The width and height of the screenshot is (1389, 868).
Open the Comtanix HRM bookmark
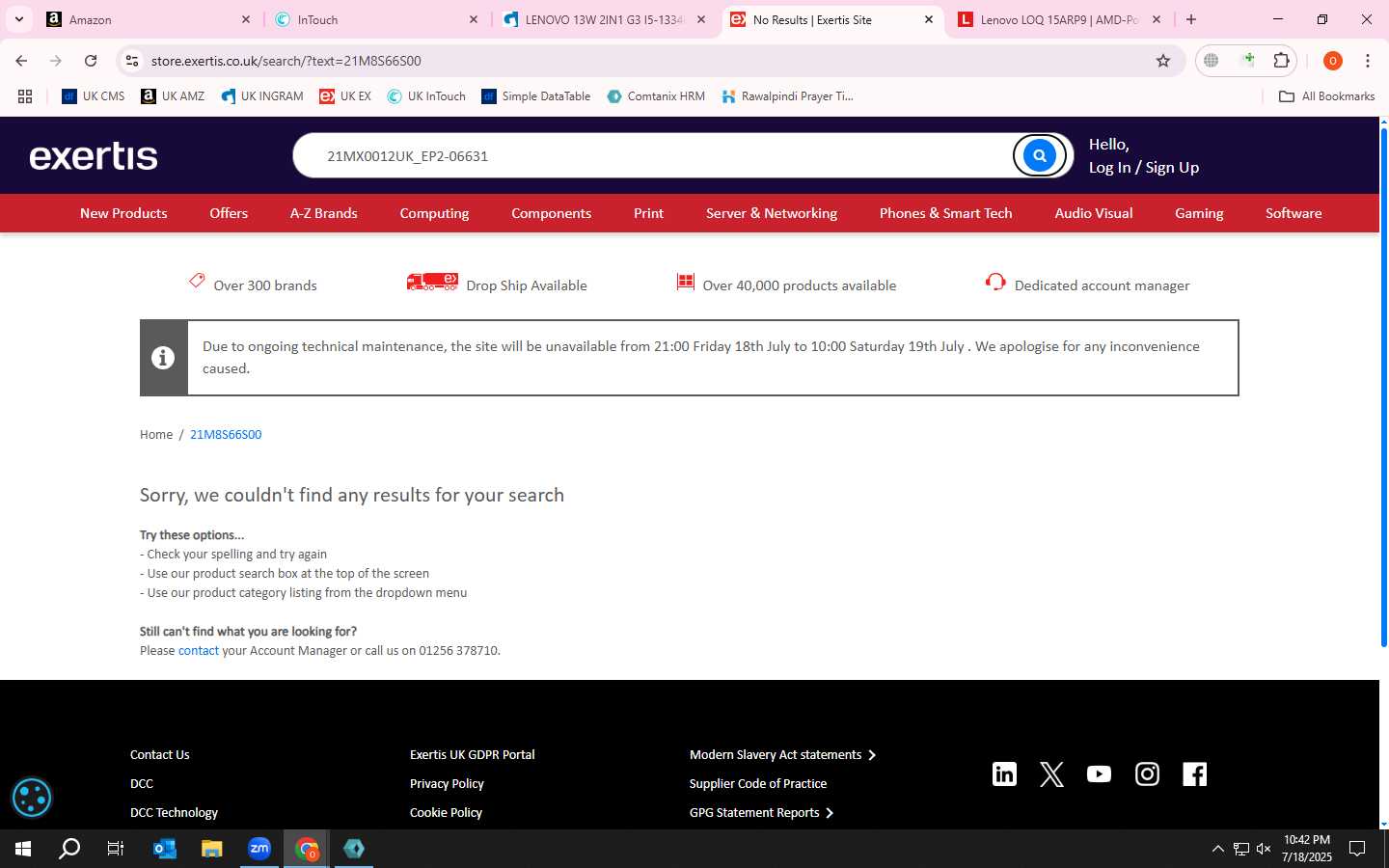656,96
